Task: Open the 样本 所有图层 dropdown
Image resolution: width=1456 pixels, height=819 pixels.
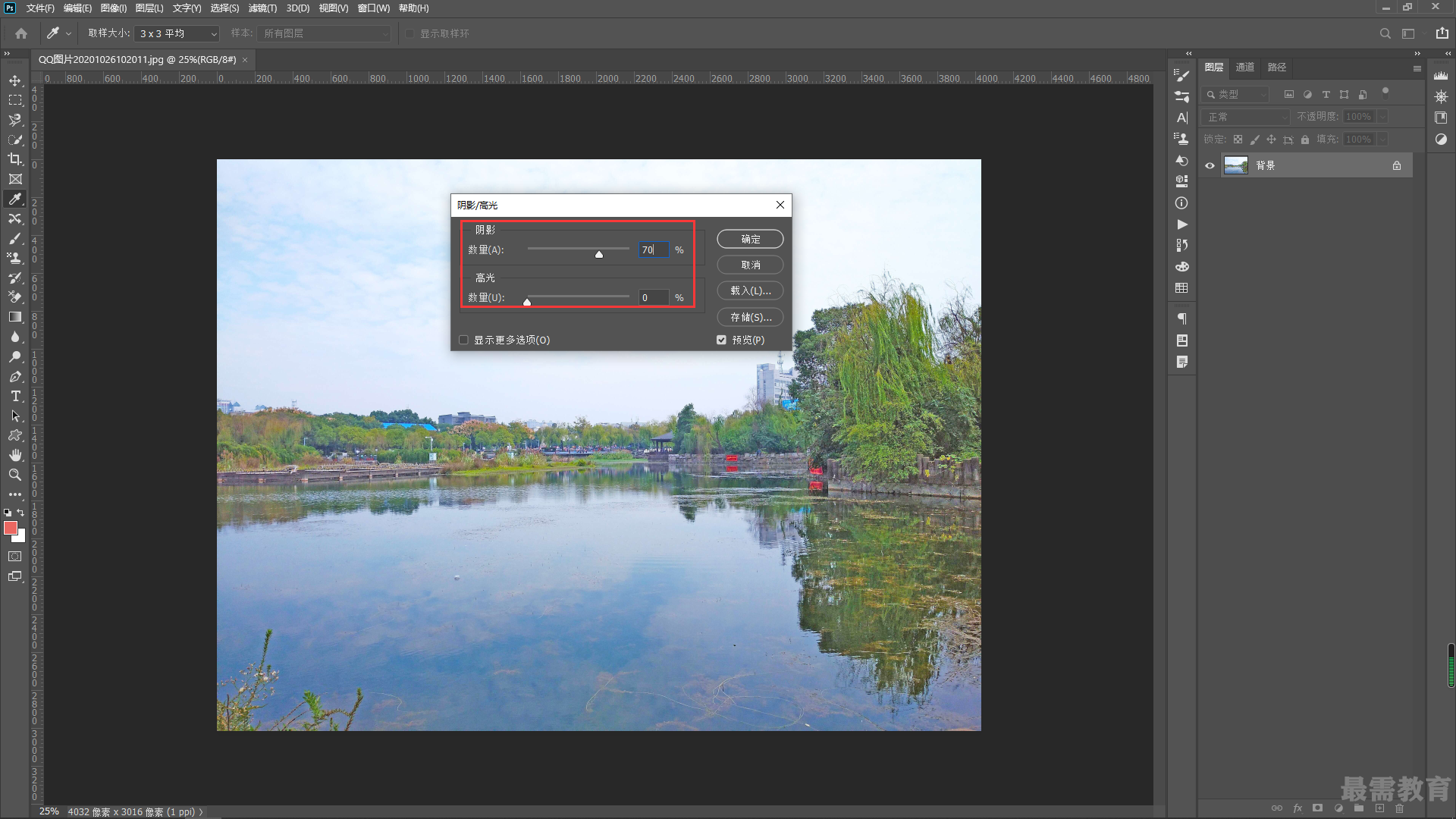Action: point(324,33)
